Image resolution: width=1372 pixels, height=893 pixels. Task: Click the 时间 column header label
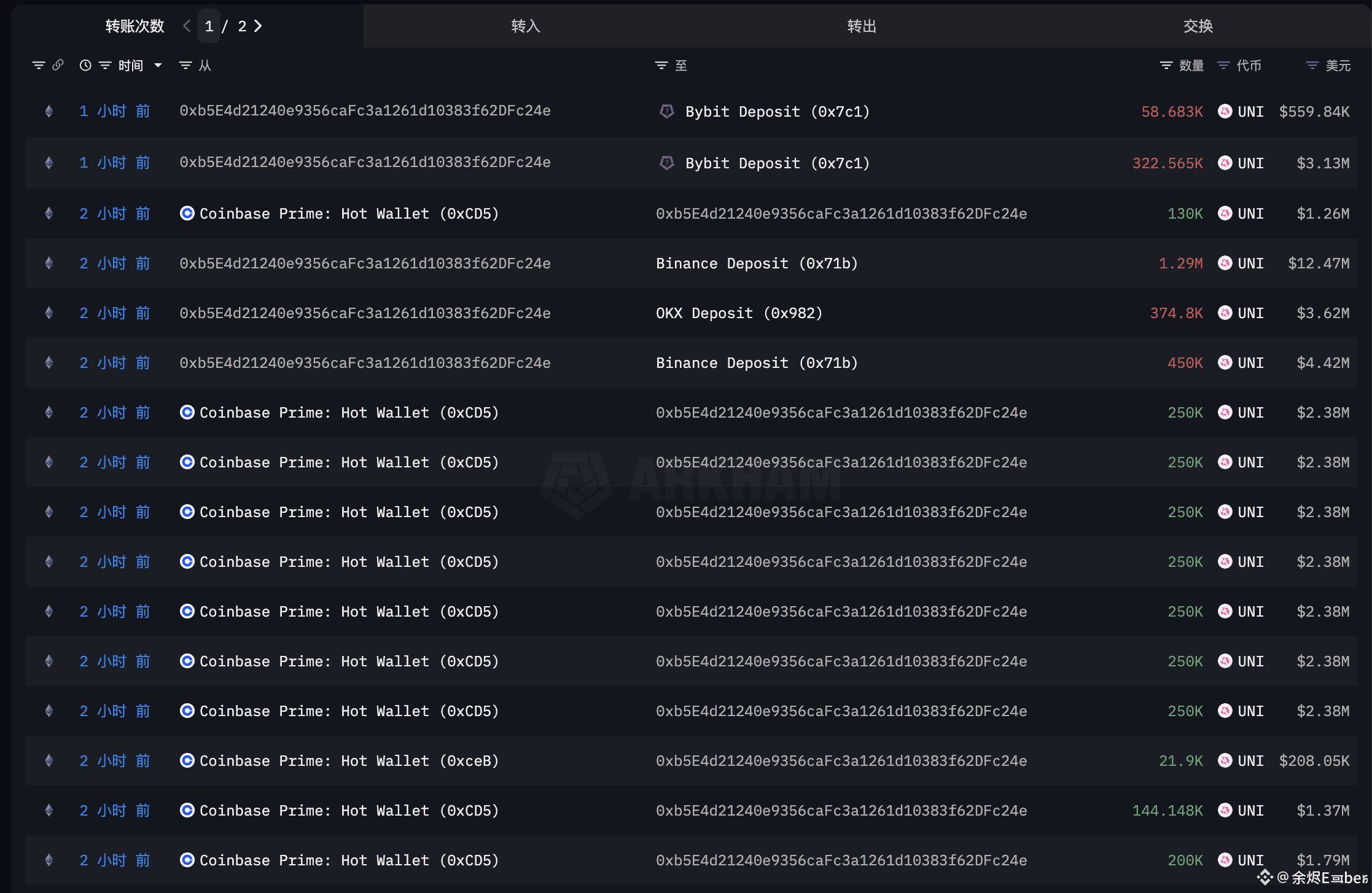click(131, 65)
